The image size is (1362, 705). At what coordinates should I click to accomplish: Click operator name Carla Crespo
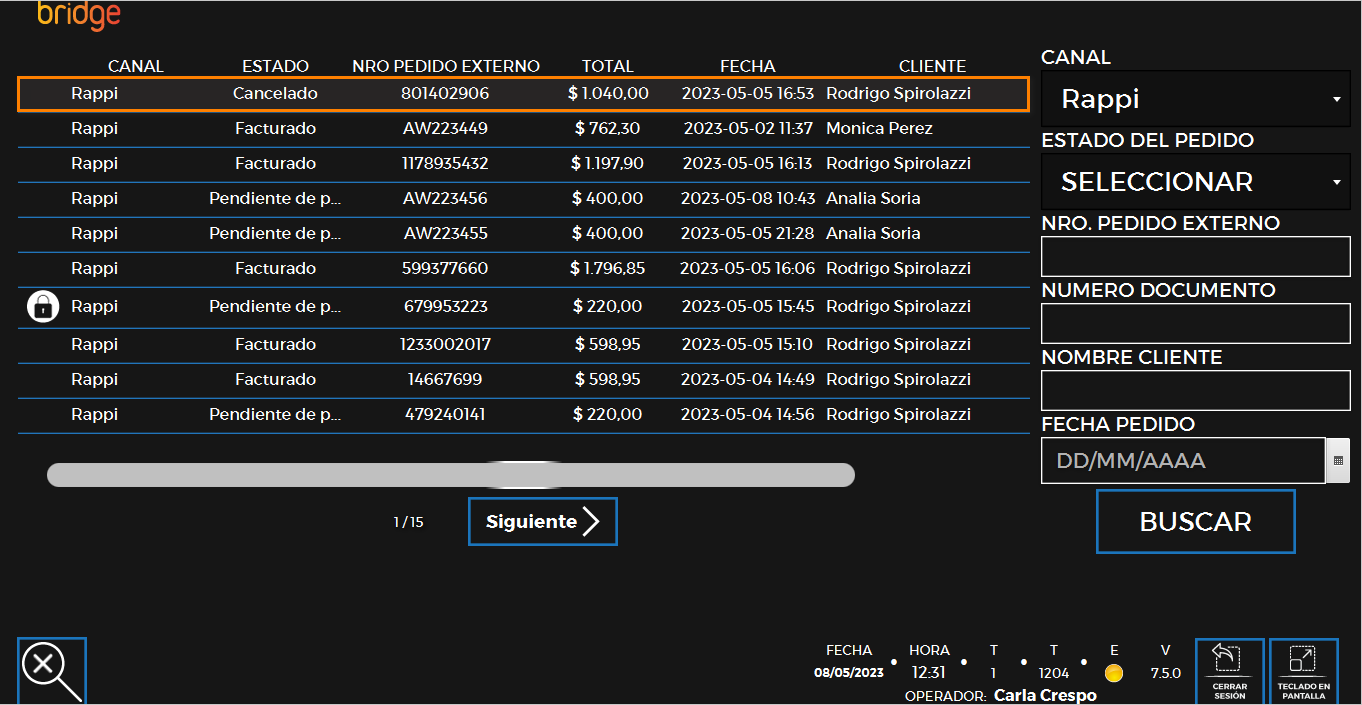[x=1045, y=695]
